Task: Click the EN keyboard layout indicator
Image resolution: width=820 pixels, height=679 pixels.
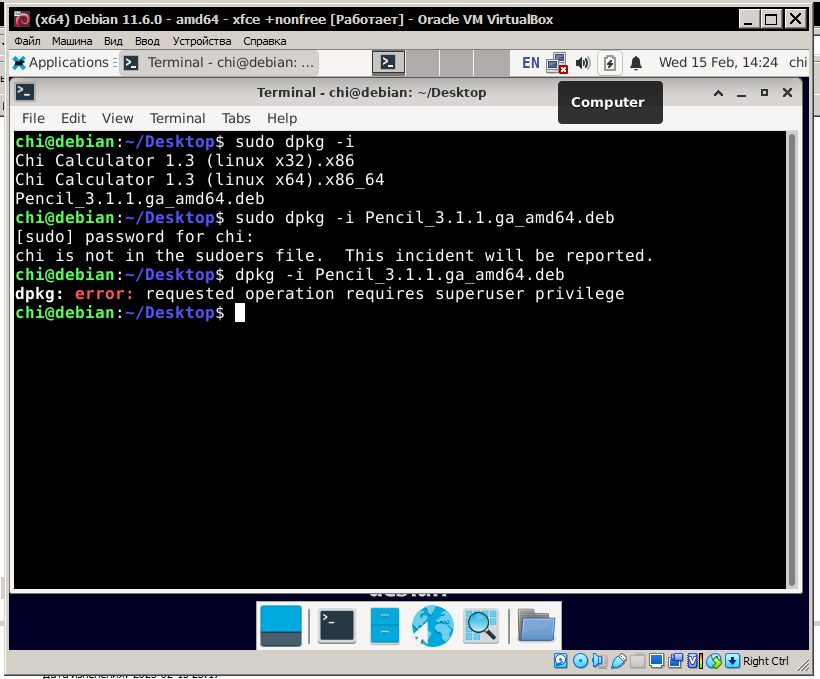Action: [530, 63]
